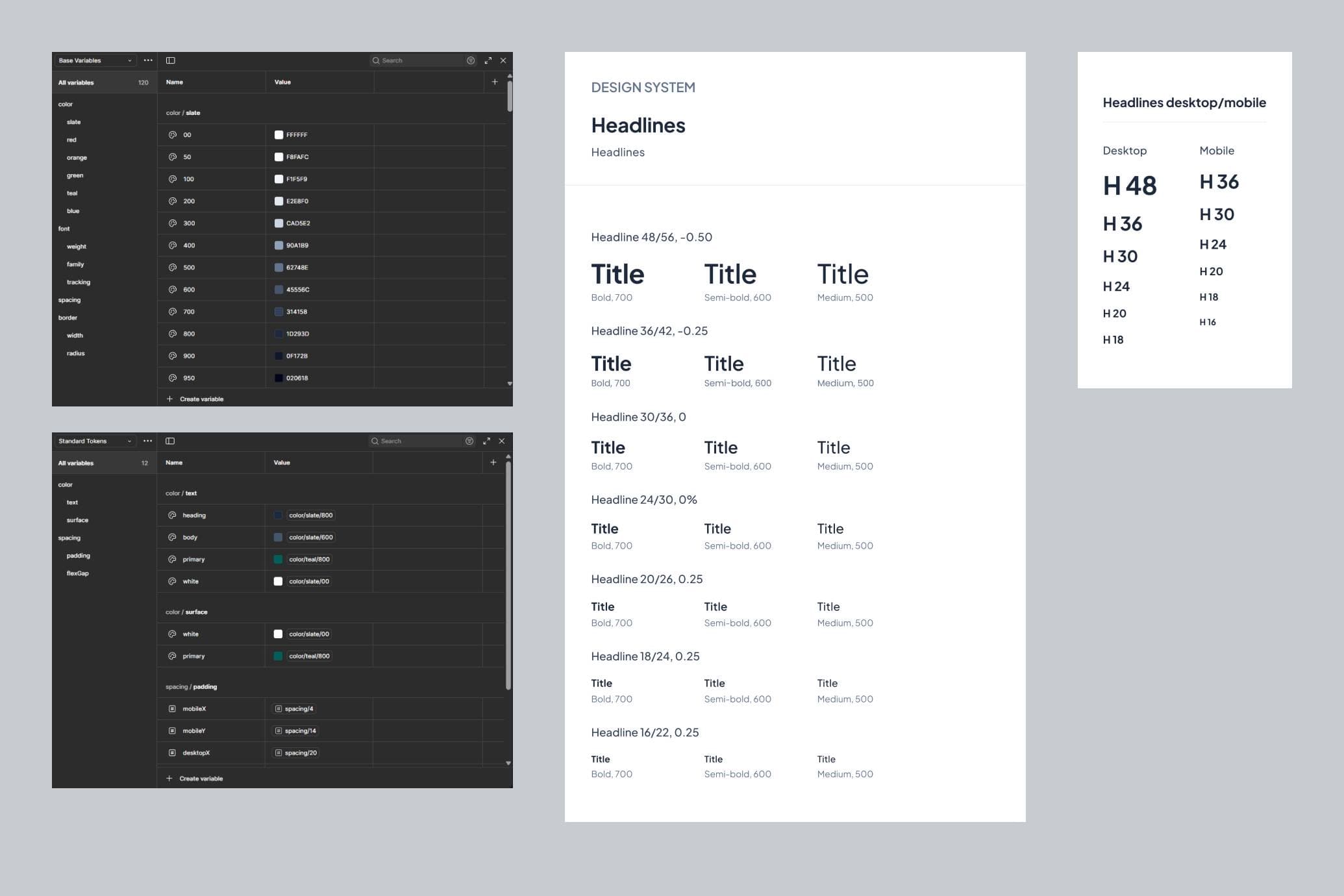Screen dimensions: 1344x896
Task: Click the color variable icon next to heading
Action: pos(171,515)
